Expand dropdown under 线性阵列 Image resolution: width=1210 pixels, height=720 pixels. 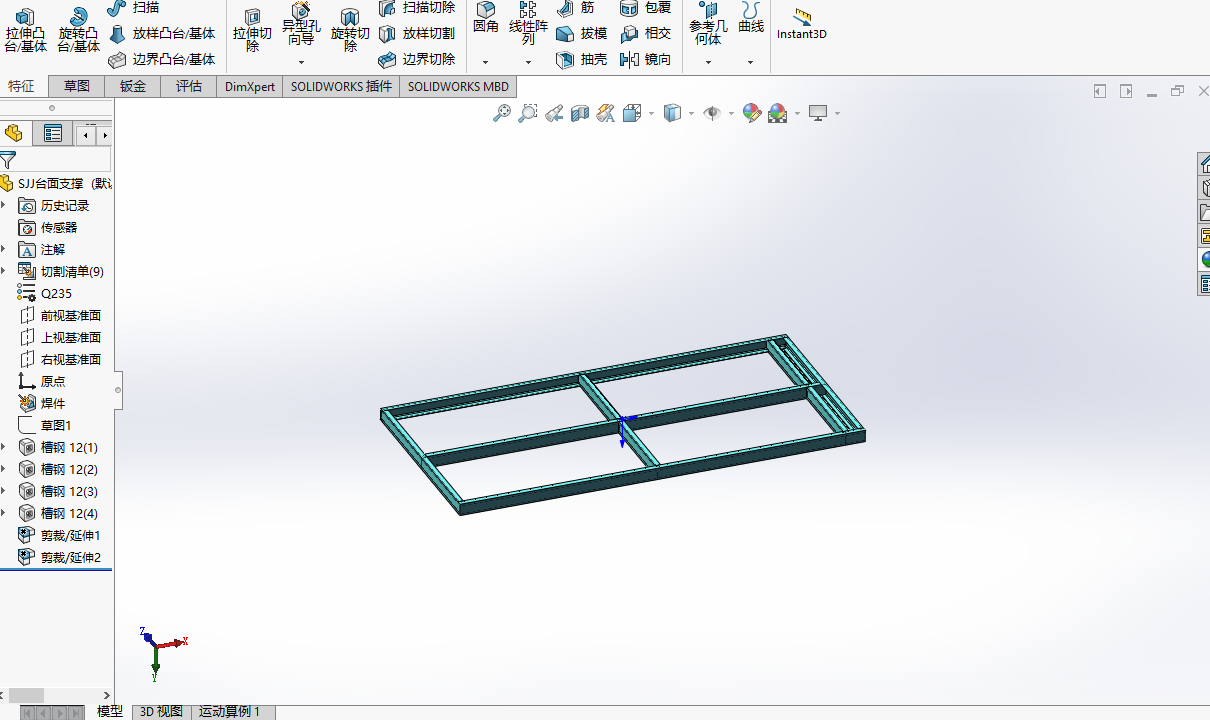(528, 62)
